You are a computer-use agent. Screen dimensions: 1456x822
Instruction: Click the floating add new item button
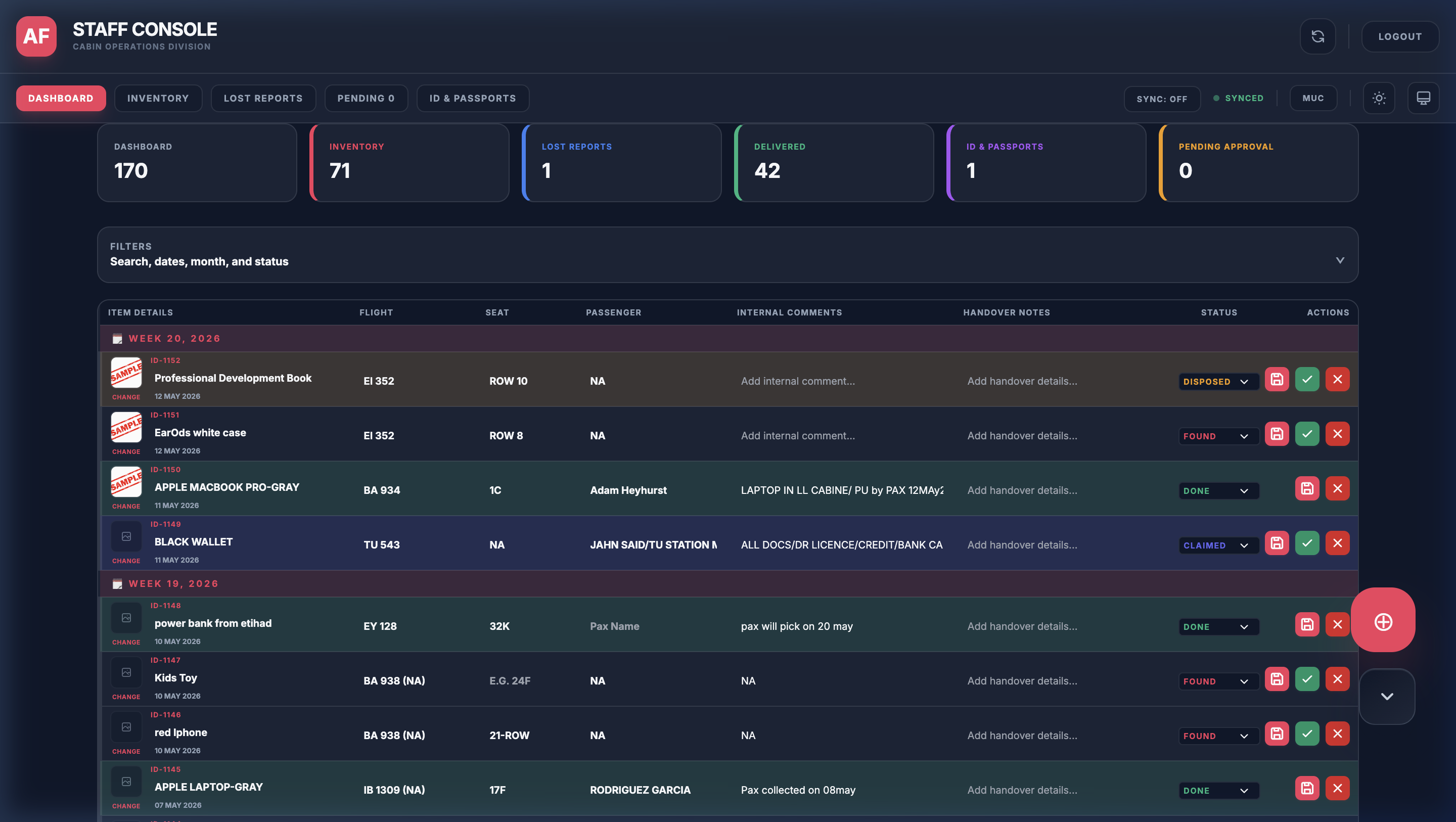(x=1383, y=620)
